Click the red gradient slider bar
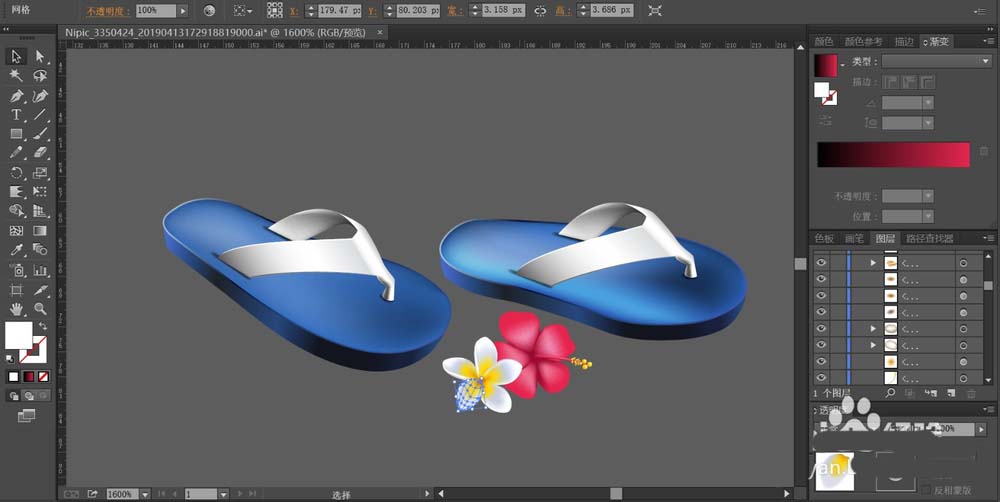Viewport: 1000px width, 502px height. coord(893,155)
